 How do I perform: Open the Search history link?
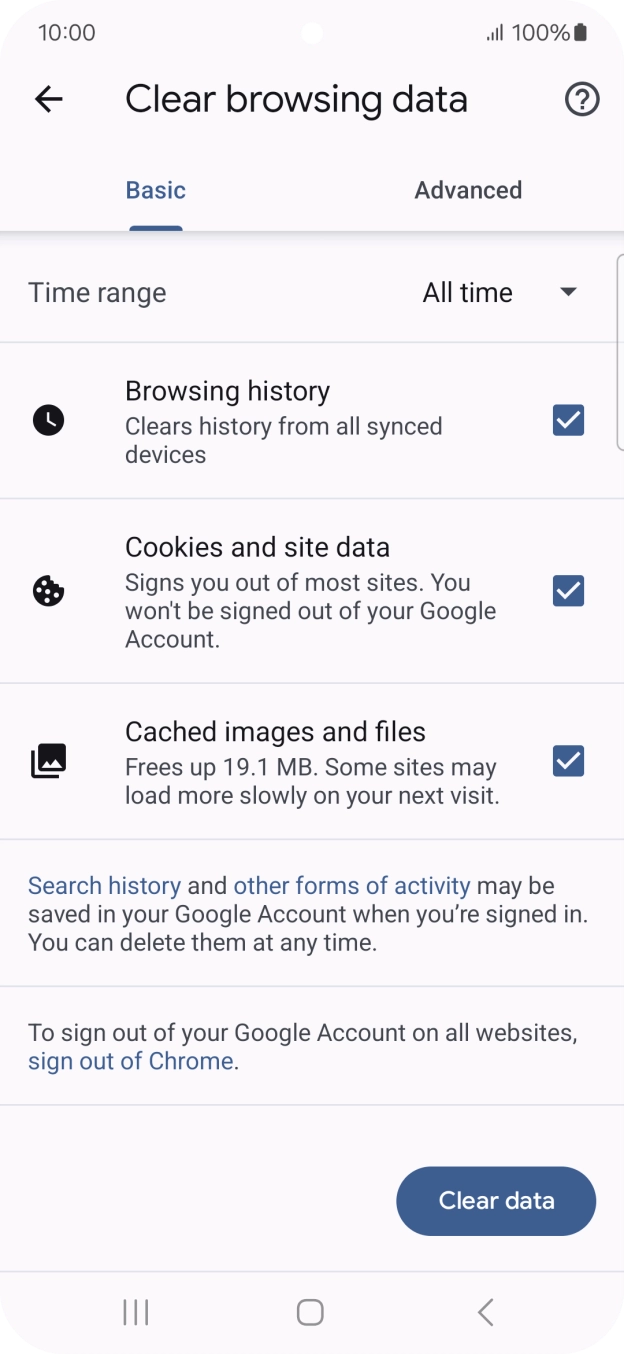coord(104,885)
